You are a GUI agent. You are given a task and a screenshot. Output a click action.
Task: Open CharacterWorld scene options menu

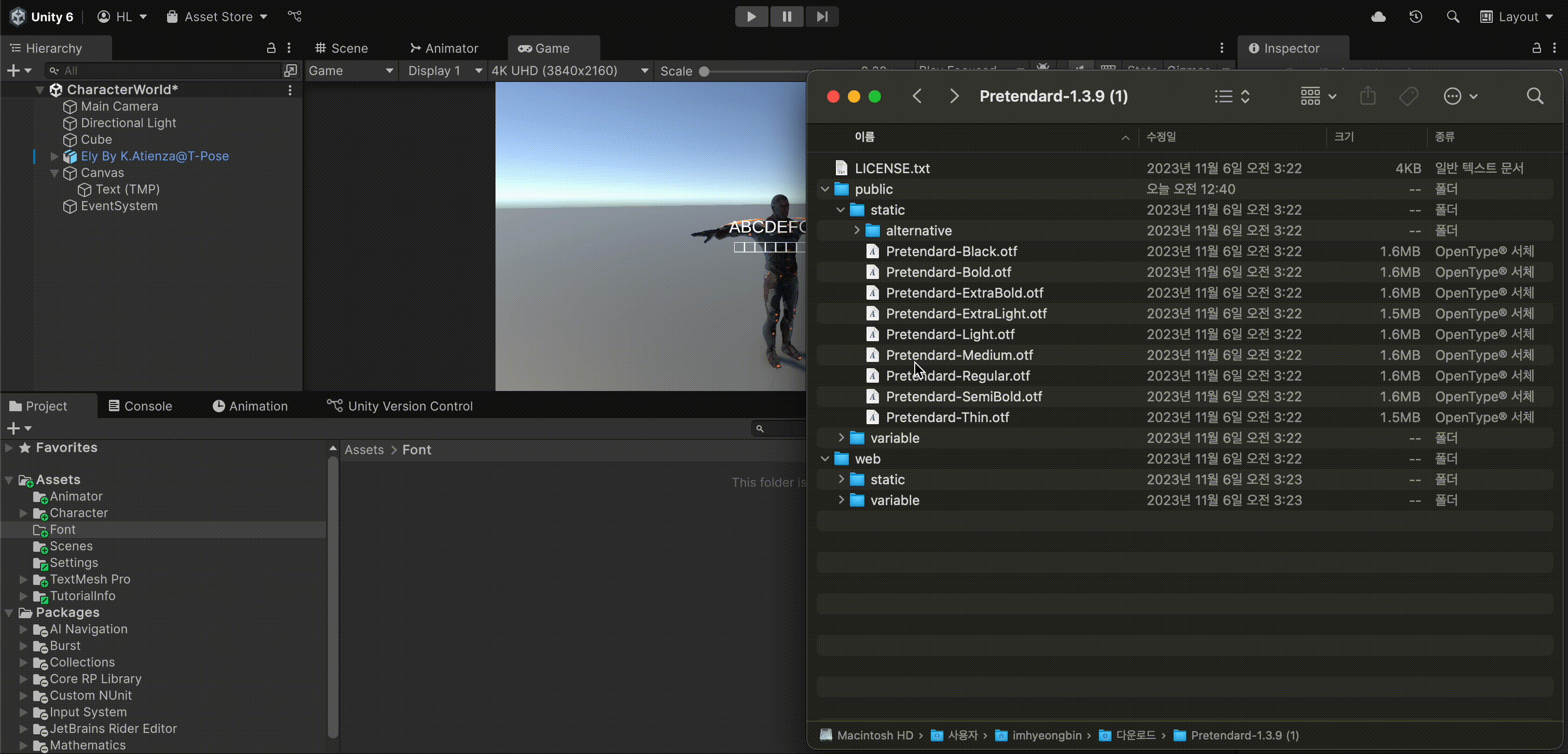pos(291,90)
